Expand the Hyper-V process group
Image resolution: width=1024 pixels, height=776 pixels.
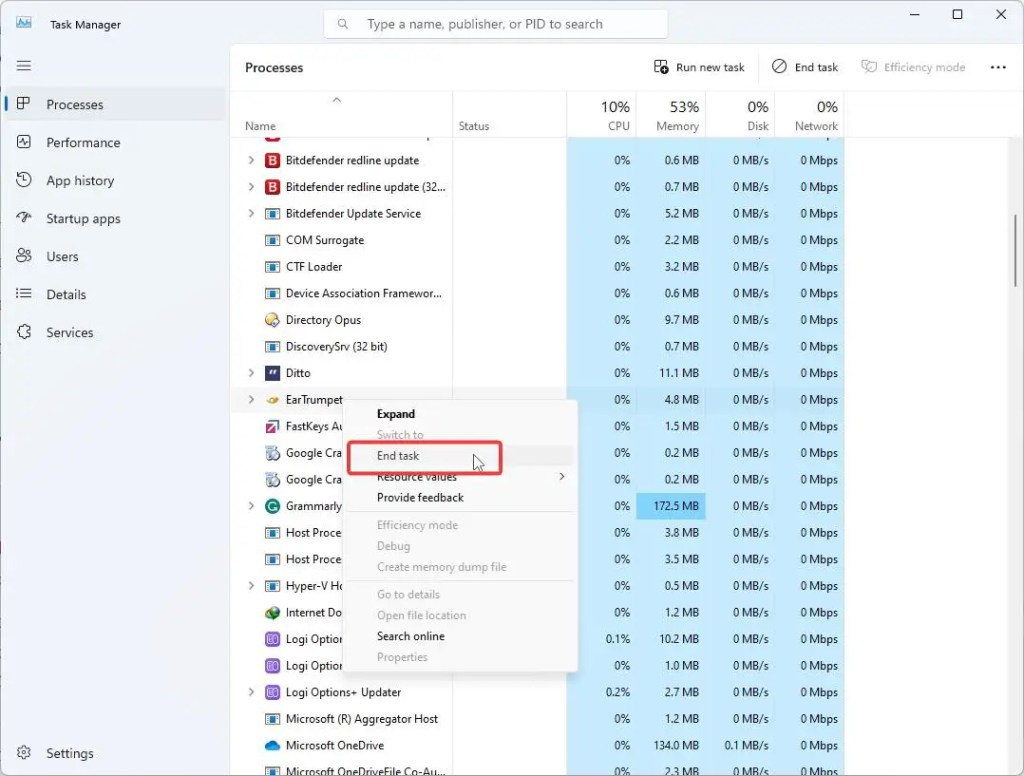pyautogui.click(x=251, y=585)
